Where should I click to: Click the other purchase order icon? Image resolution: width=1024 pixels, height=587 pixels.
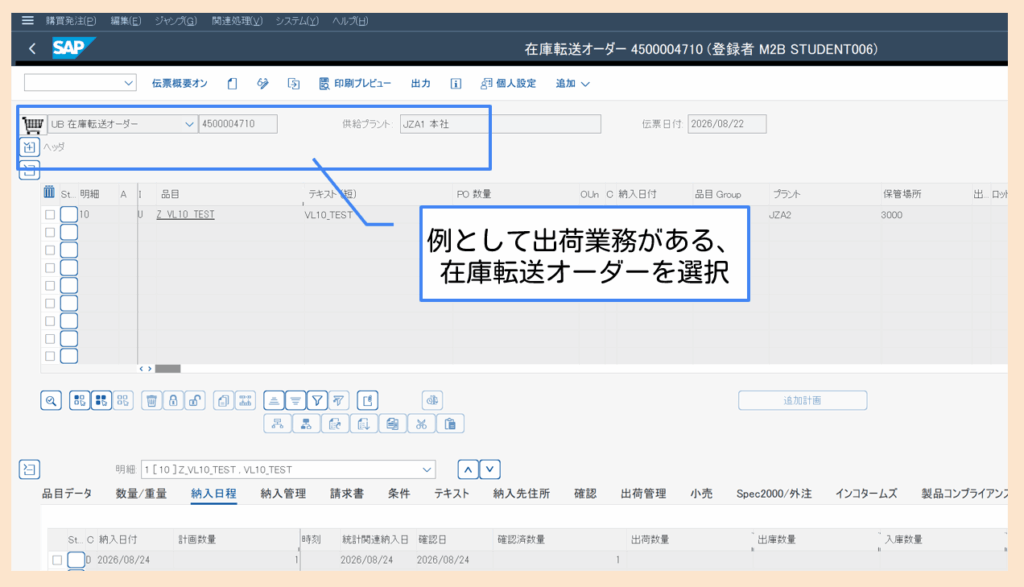tap(294, 84)
